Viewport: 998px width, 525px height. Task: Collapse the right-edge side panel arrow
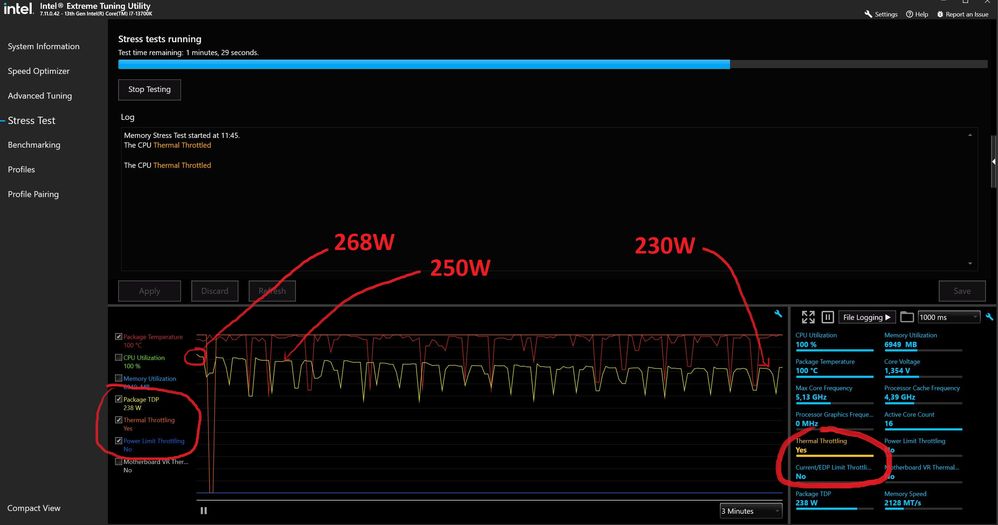click(994, 162)
